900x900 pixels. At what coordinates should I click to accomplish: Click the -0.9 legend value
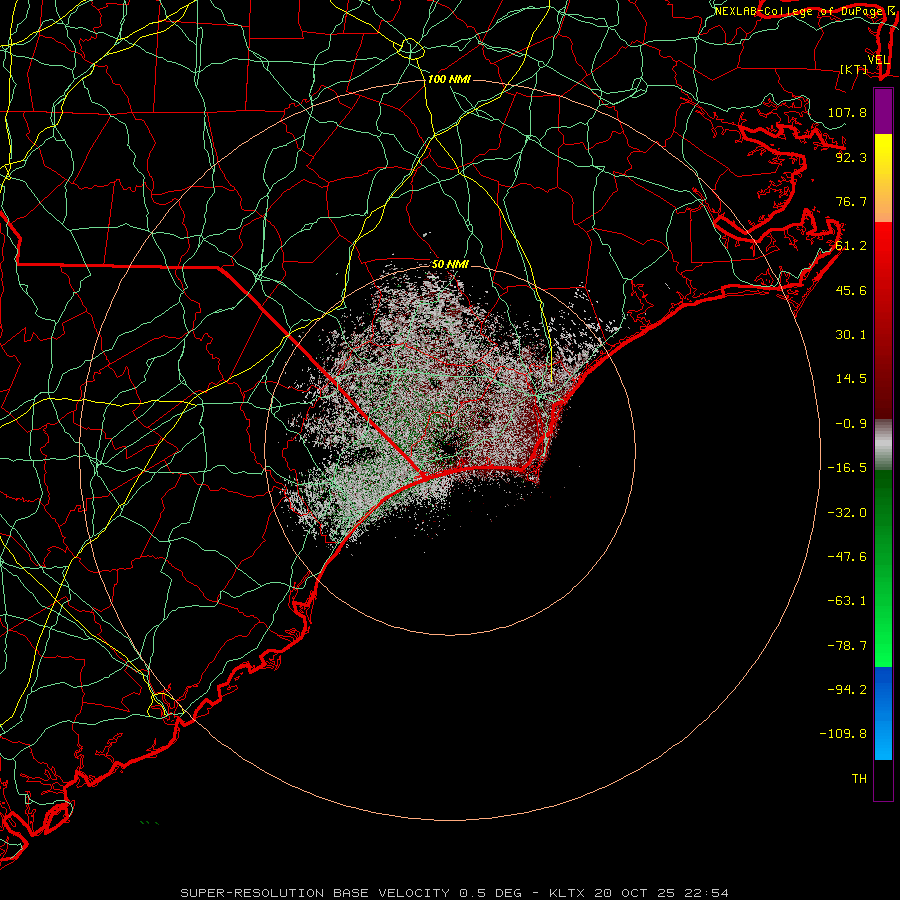(x=851, y=424)
